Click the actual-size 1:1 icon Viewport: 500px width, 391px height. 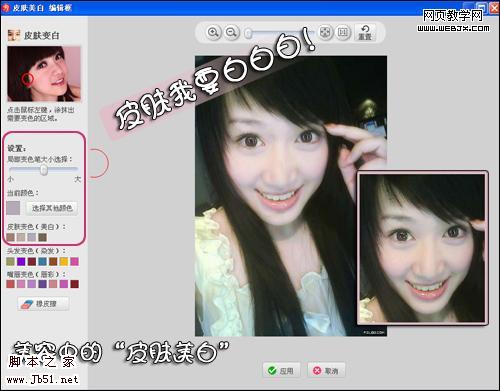pyautogui.click(x=343, y=32)
